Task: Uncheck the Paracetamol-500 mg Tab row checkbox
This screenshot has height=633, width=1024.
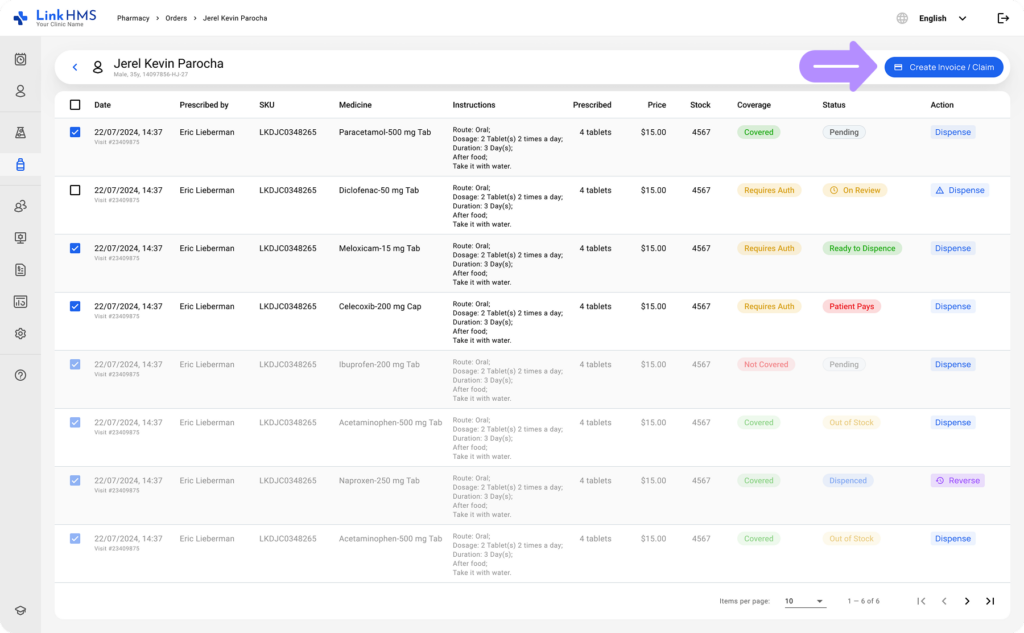Action: 75,132
